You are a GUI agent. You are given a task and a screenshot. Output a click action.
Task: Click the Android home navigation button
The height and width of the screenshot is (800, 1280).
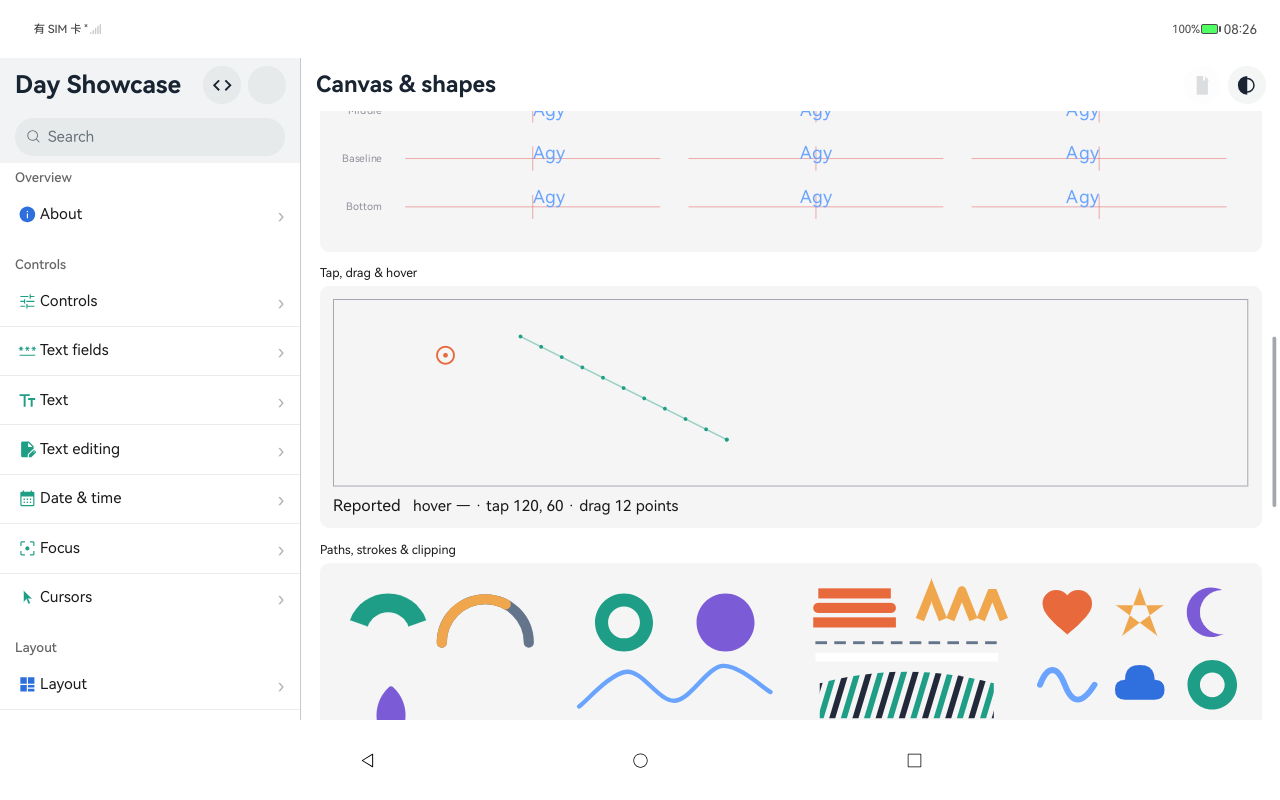point(640,761)
